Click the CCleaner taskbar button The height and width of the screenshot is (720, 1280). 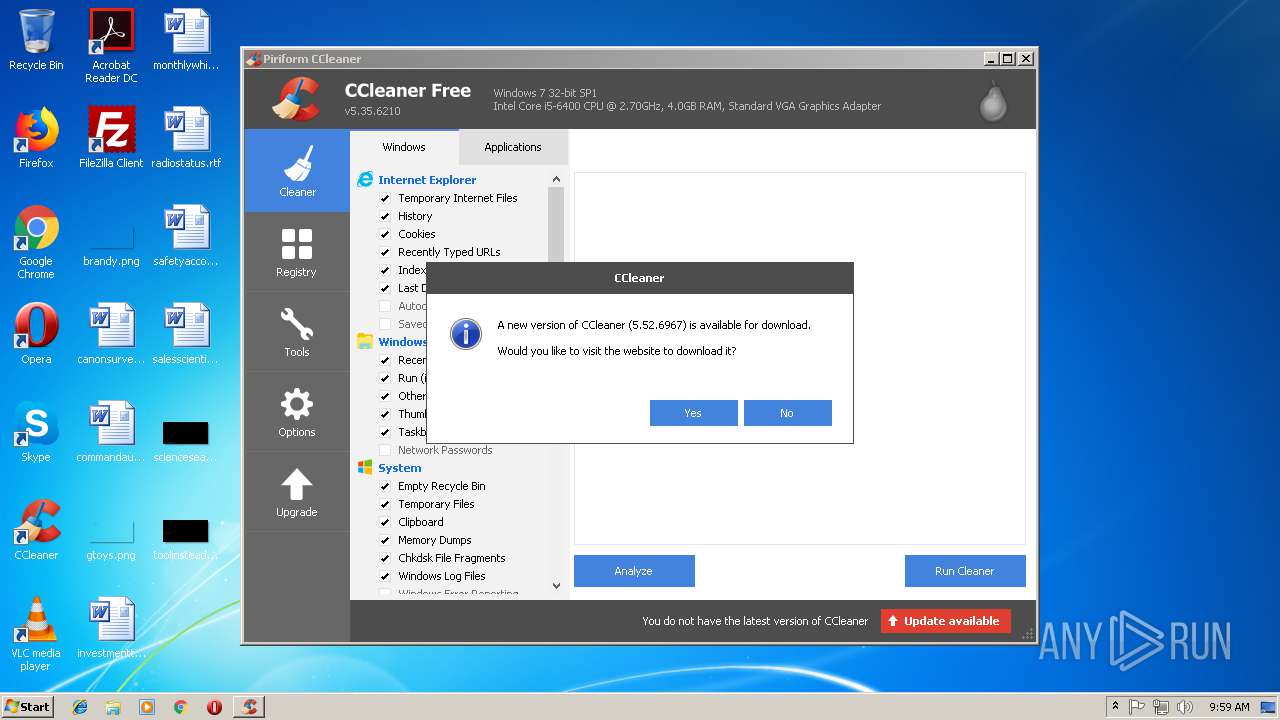pos(248,707)
